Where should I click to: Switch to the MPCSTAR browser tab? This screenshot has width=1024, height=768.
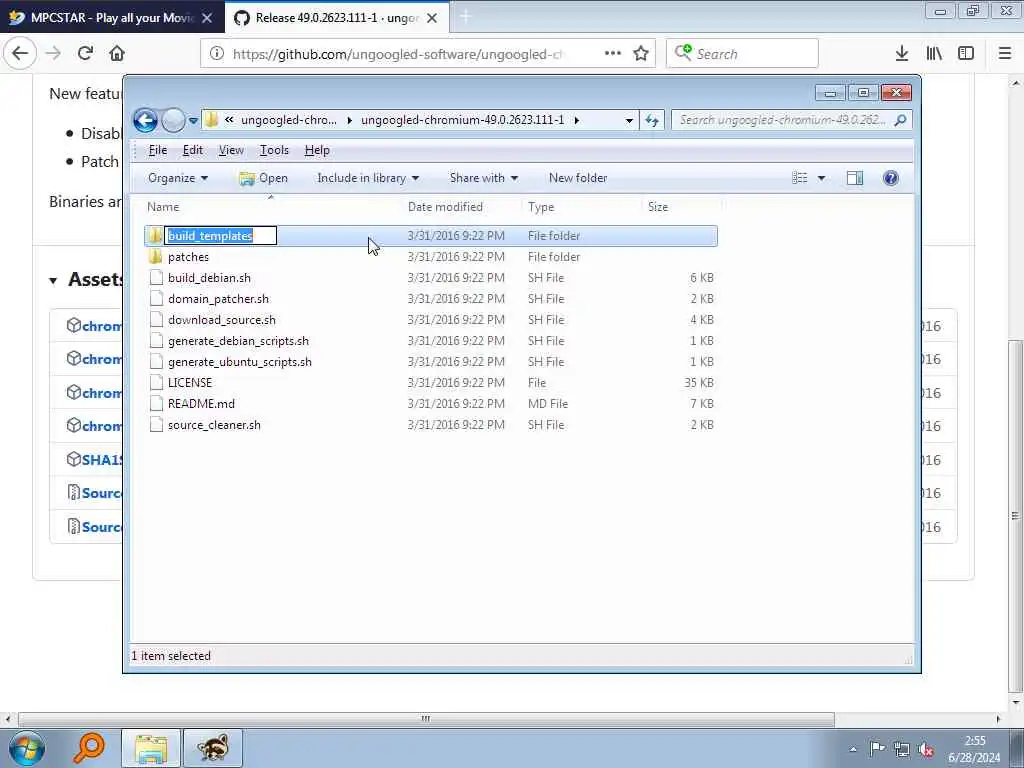(112, 18)
